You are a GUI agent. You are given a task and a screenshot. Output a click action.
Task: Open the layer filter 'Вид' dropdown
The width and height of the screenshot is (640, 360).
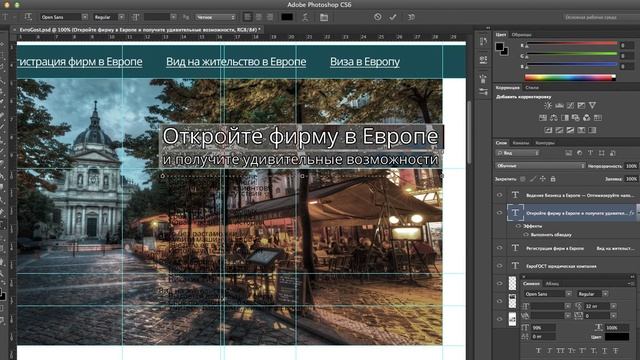pyautogui.click(x=518, y=153)
